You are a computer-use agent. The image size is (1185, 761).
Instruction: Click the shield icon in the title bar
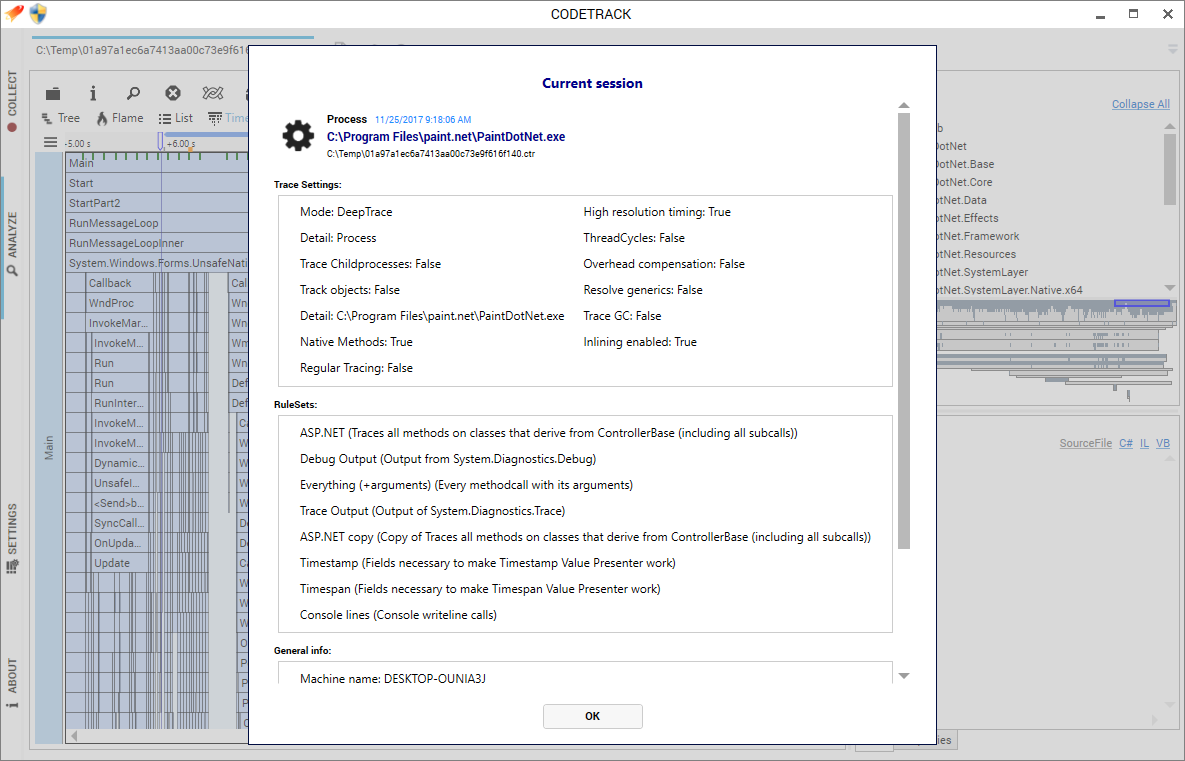(38, 13)
